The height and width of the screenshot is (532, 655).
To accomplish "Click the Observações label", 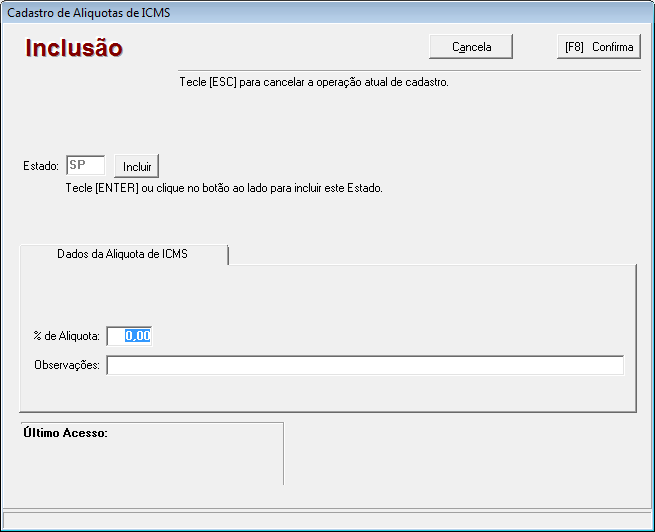I will click(x=67, y=366).
